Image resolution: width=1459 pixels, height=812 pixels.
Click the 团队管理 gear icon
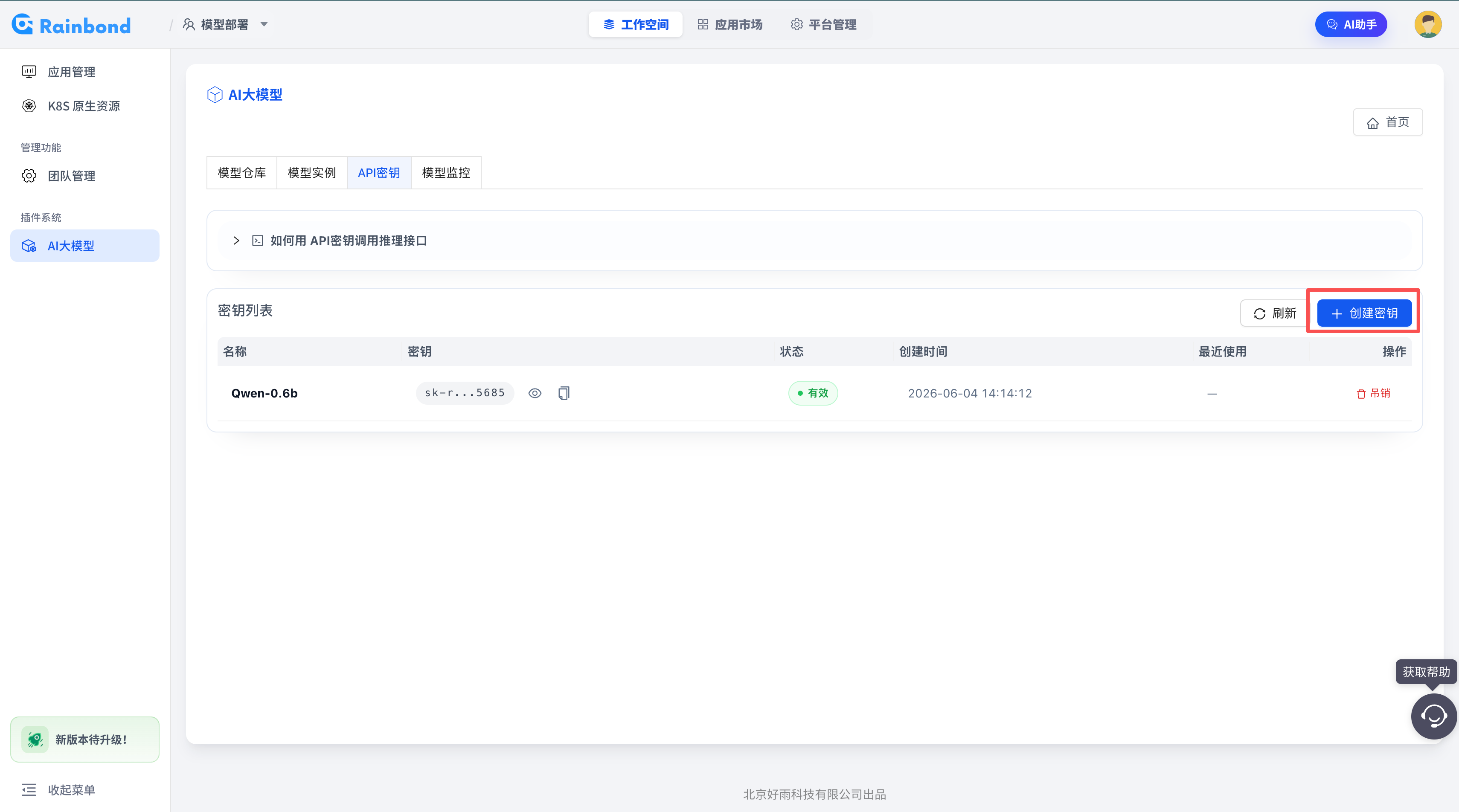click(x=29, y=176)
